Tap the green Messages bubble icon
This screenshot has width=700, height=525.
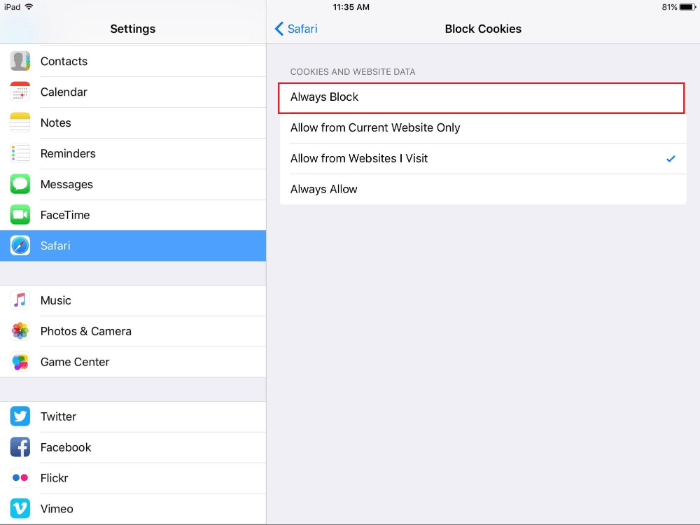click(20, 185)
